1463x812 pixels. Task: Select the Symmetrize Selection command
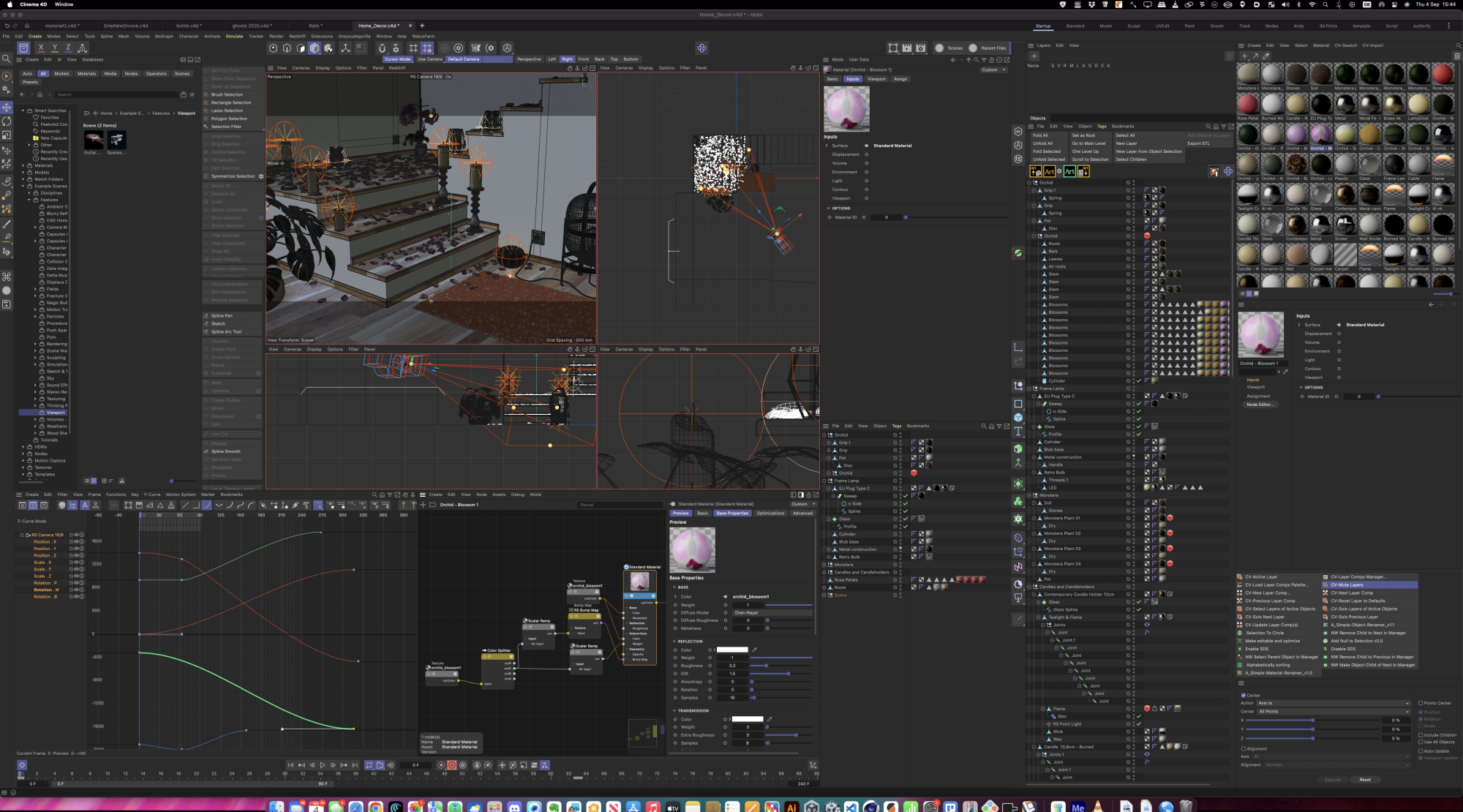(x=233, y=176)
